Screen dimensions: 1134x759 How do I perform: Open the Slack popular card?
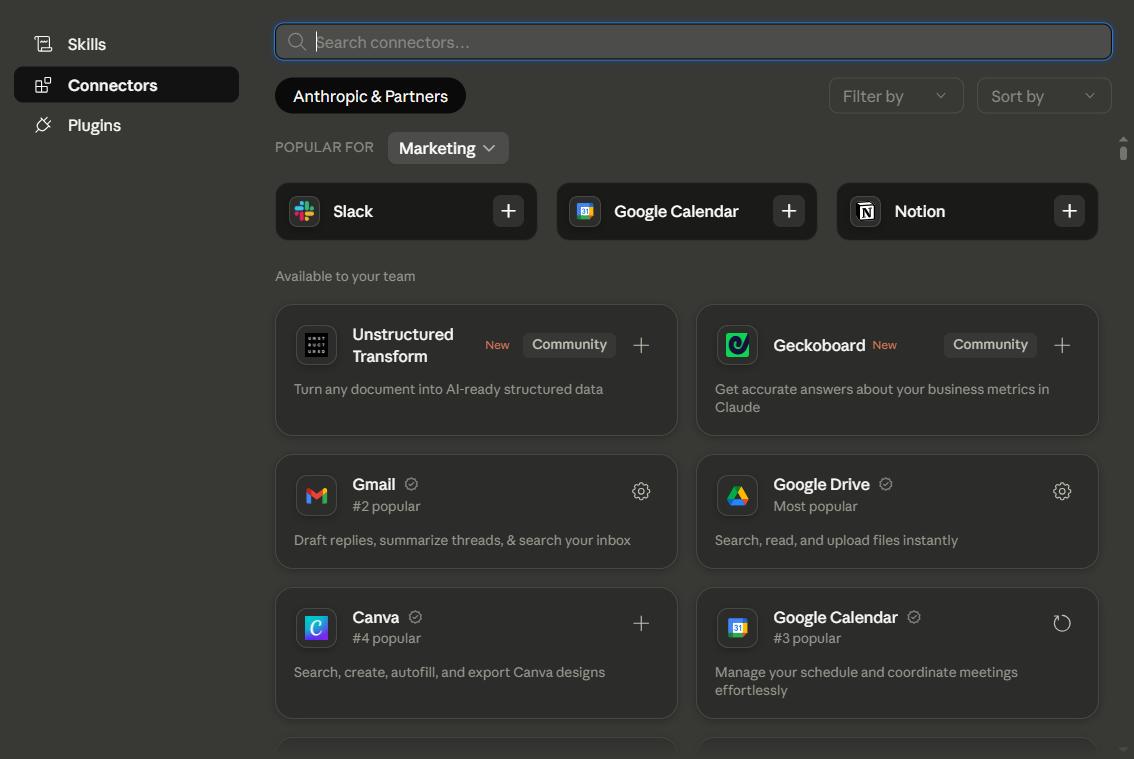(406, 211)
